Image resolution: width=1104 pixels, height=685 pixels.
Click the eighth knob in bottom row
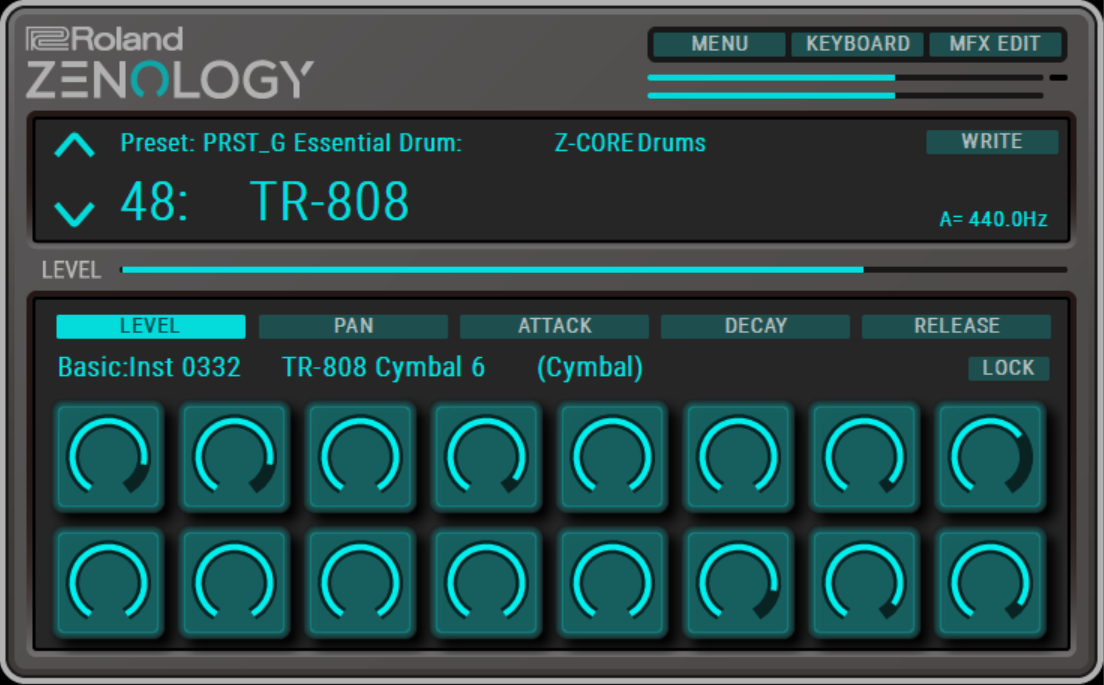click(991, 582)
